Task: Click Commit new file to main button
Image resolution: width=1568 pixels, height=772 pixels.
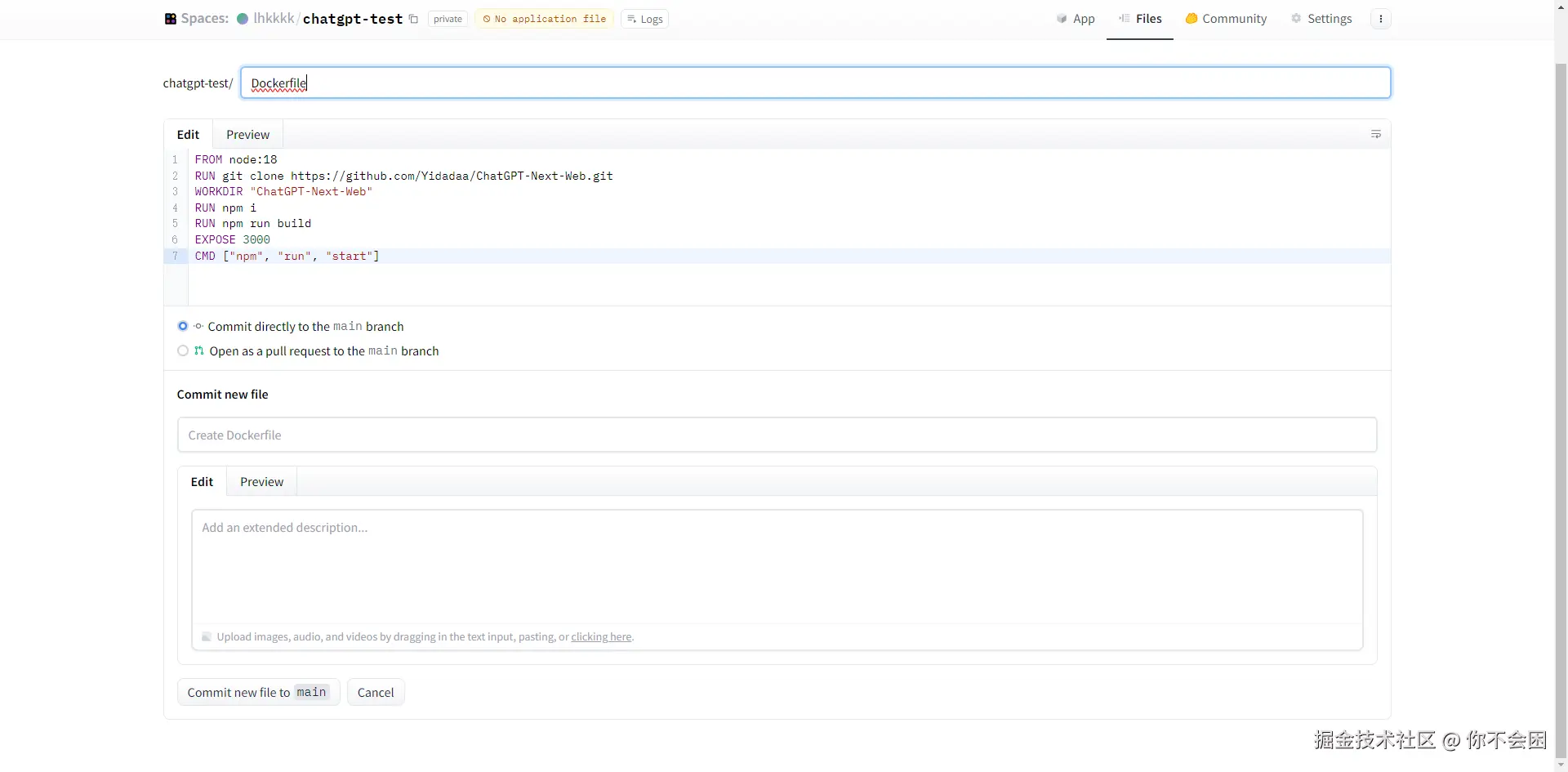Action: (x=258, y=692)
